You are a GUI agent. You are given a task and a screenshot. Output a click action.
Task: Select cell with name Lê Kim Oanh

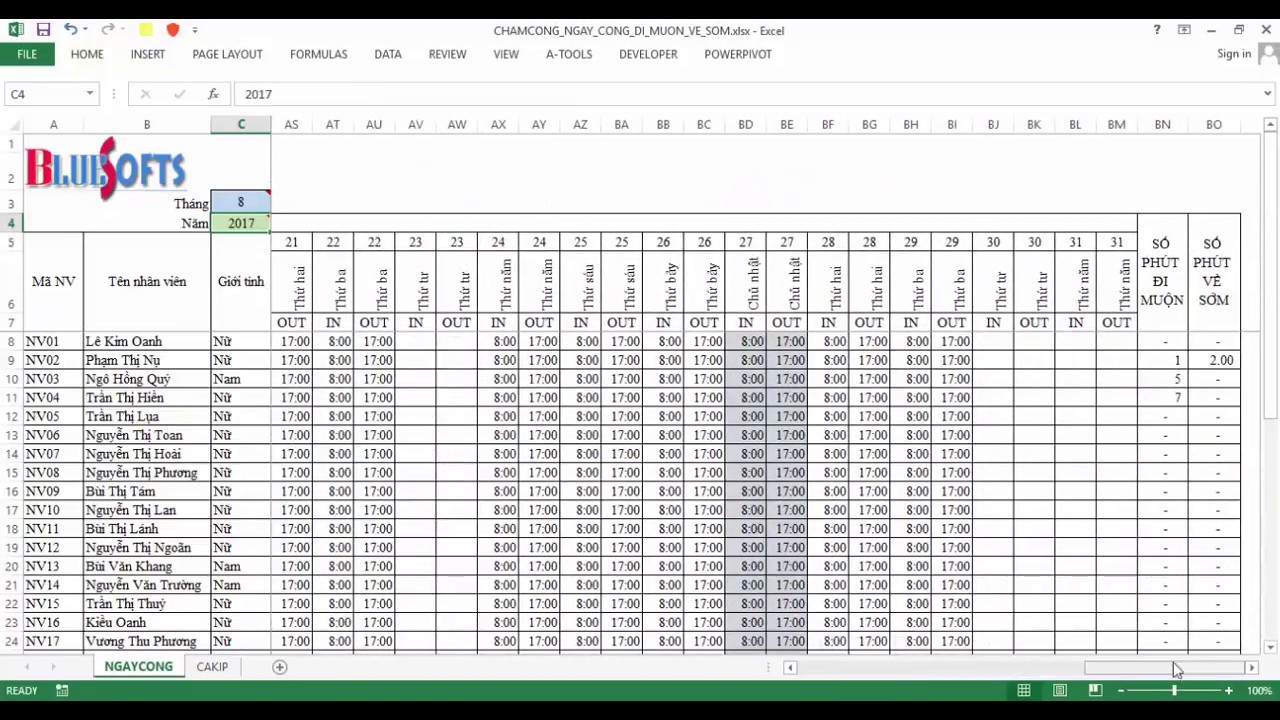point(147,341)
